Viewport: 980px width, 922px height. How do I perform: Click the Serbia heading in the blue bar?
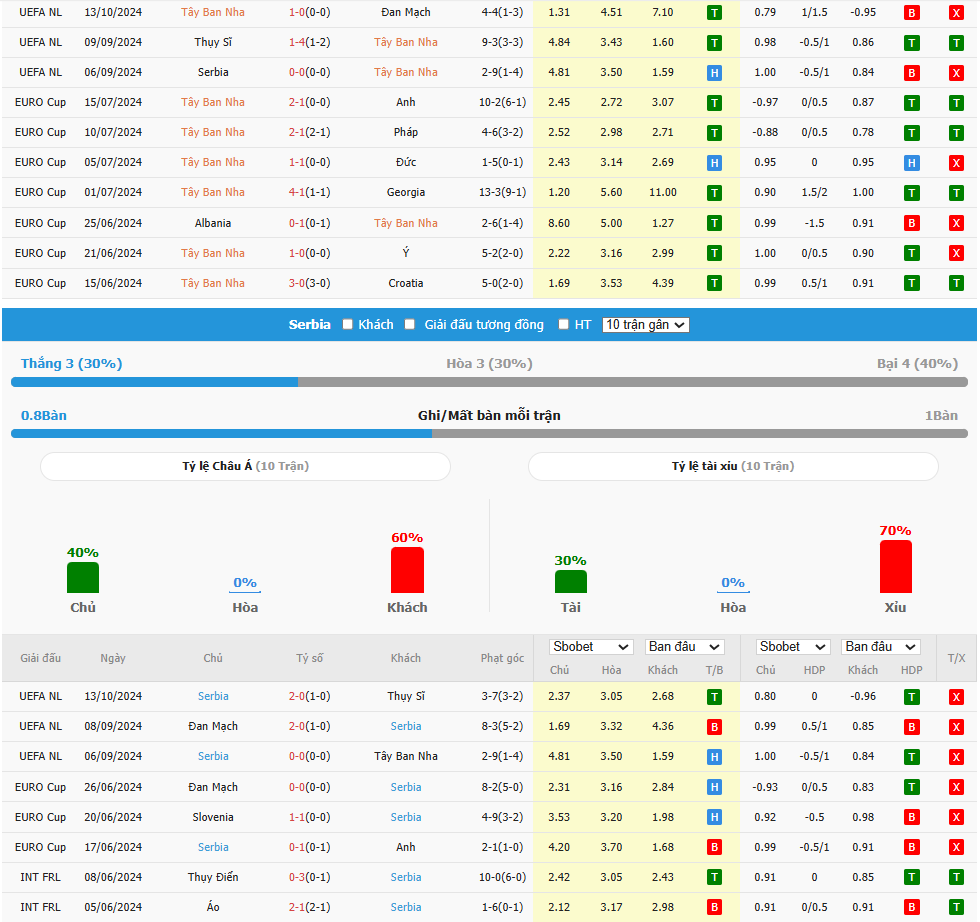point(309,324)
